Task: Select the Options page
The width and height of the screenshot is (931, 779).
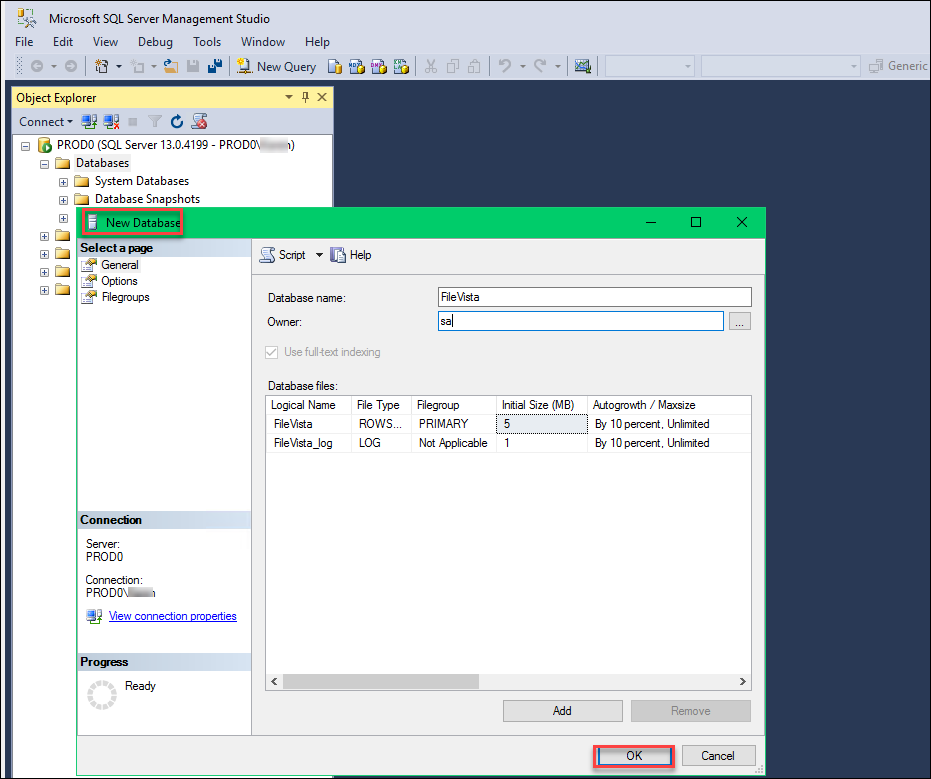Action: point(119,281)
